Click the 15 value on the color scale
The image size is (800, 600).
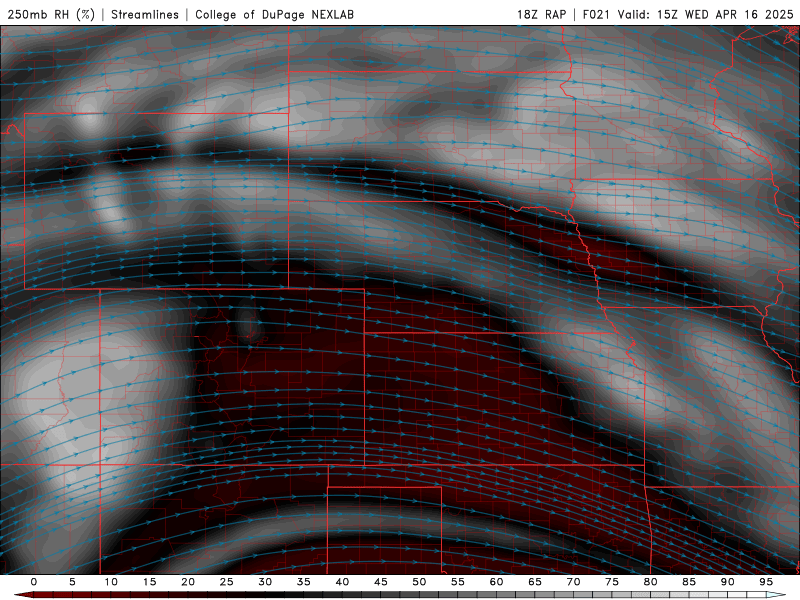[x=149, y=582]
